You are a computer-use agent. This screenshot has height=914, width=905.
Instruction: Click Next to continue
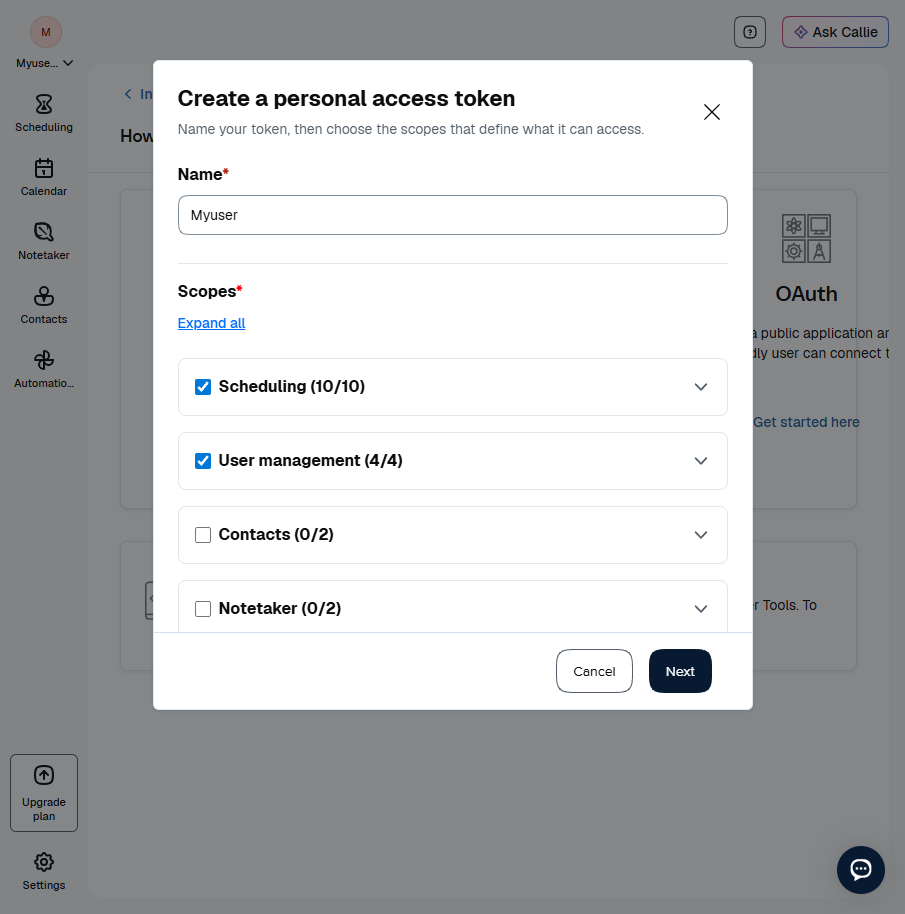click(x=680, y=671)
